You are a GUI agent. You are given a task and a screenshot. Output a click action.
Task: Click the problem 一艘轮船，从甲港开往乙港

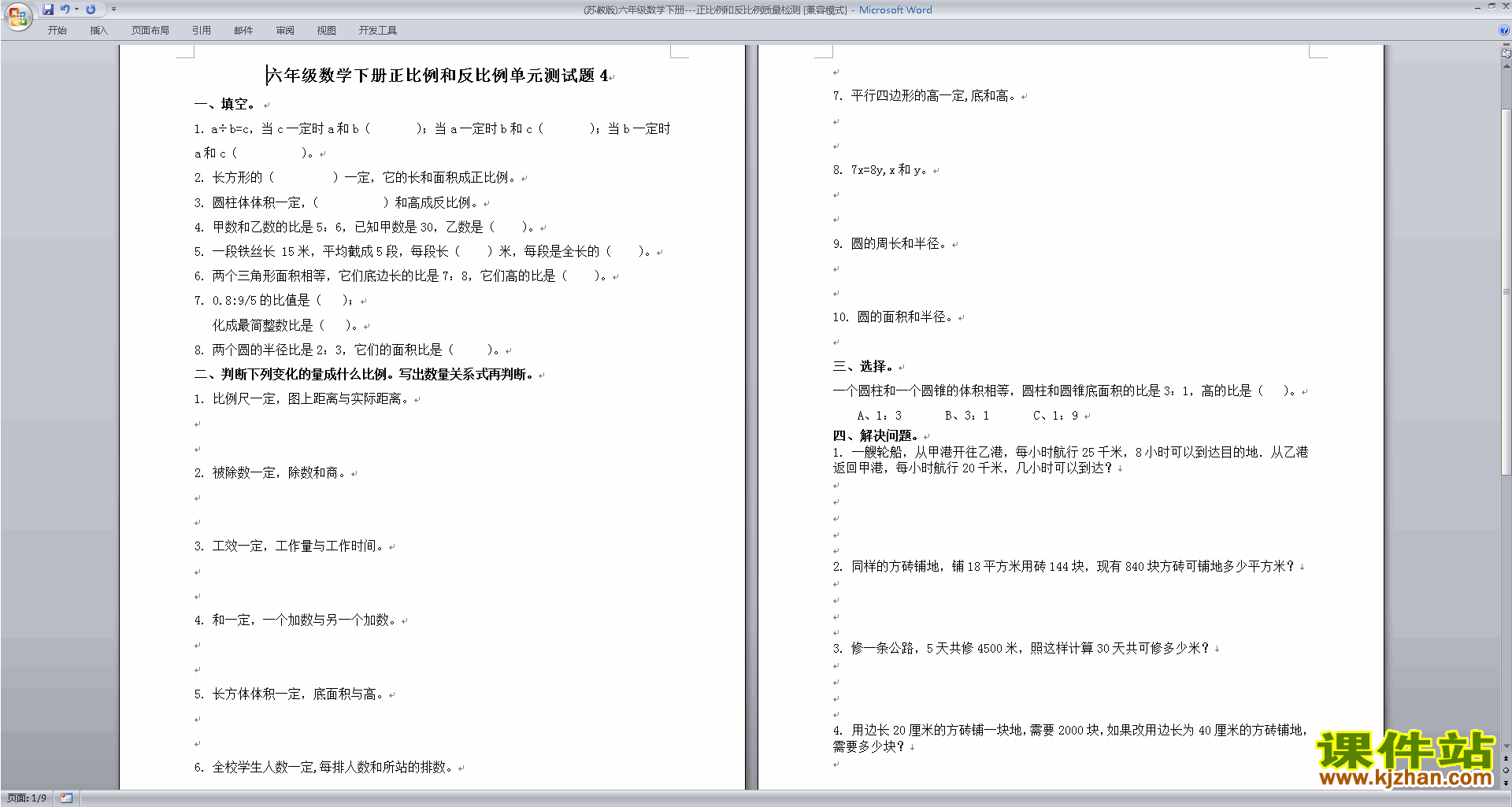point(1070,460)
